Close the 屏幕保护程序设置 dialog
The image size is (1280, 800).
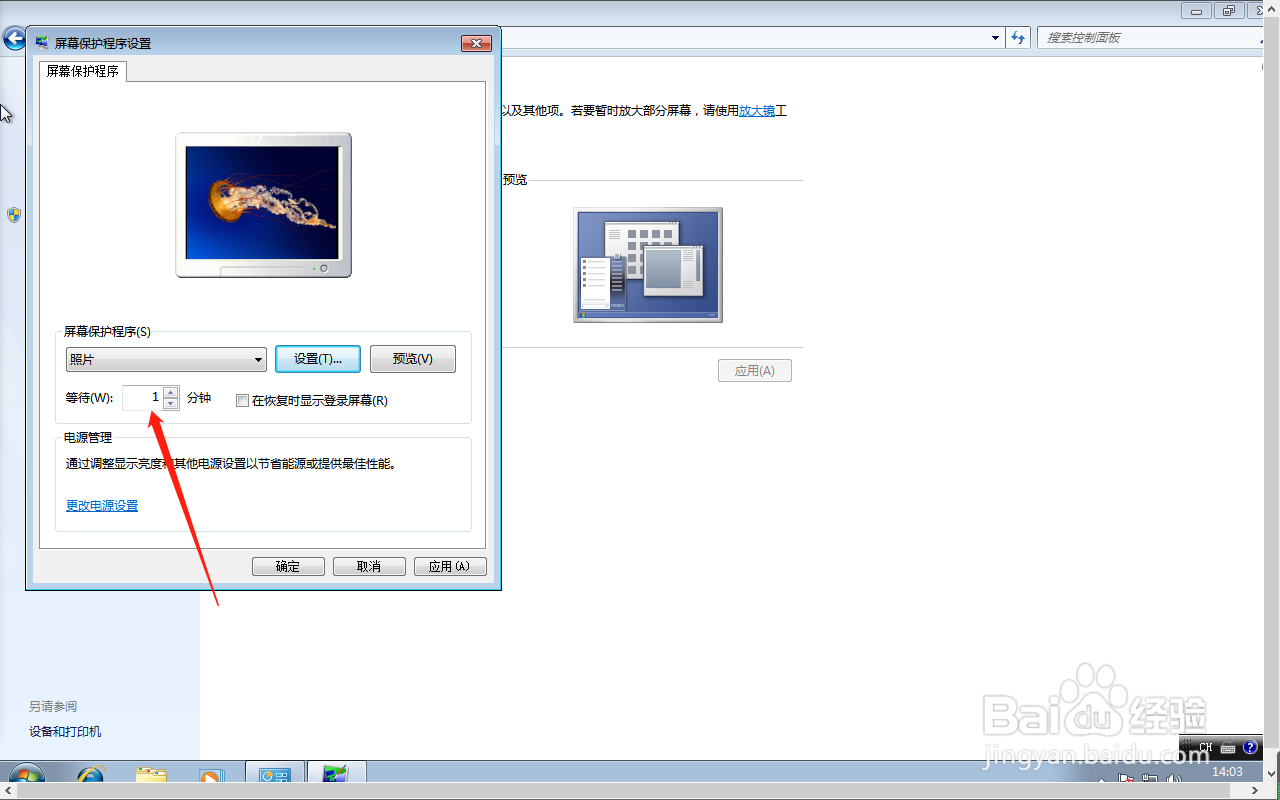pos(476,43)
